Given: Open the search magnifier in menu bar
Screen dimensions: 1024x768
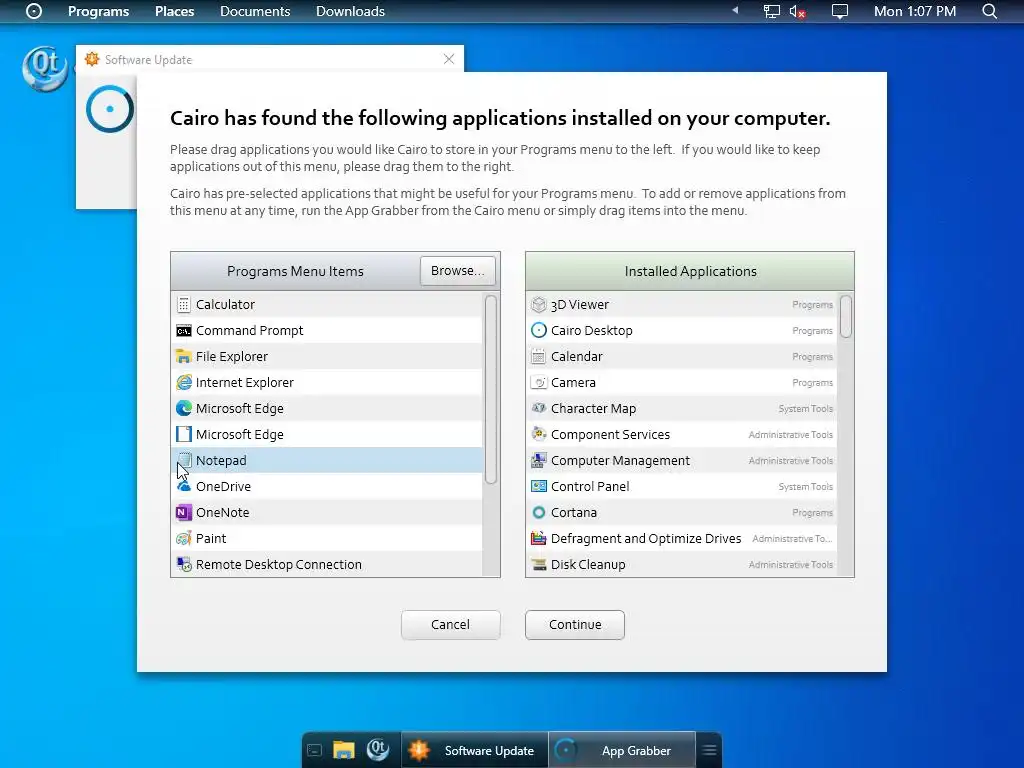Looking at the screenshot, I should pyautogui.click(x=989, y=11).
